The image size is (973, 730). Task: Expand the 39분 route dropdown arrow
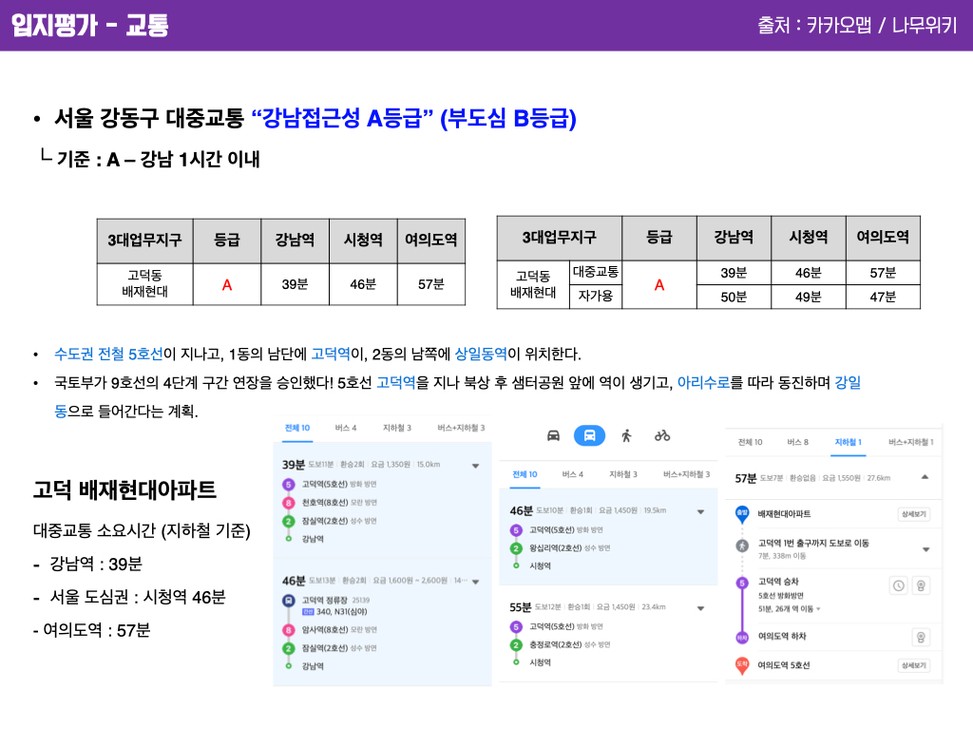[x=475, y=466]
